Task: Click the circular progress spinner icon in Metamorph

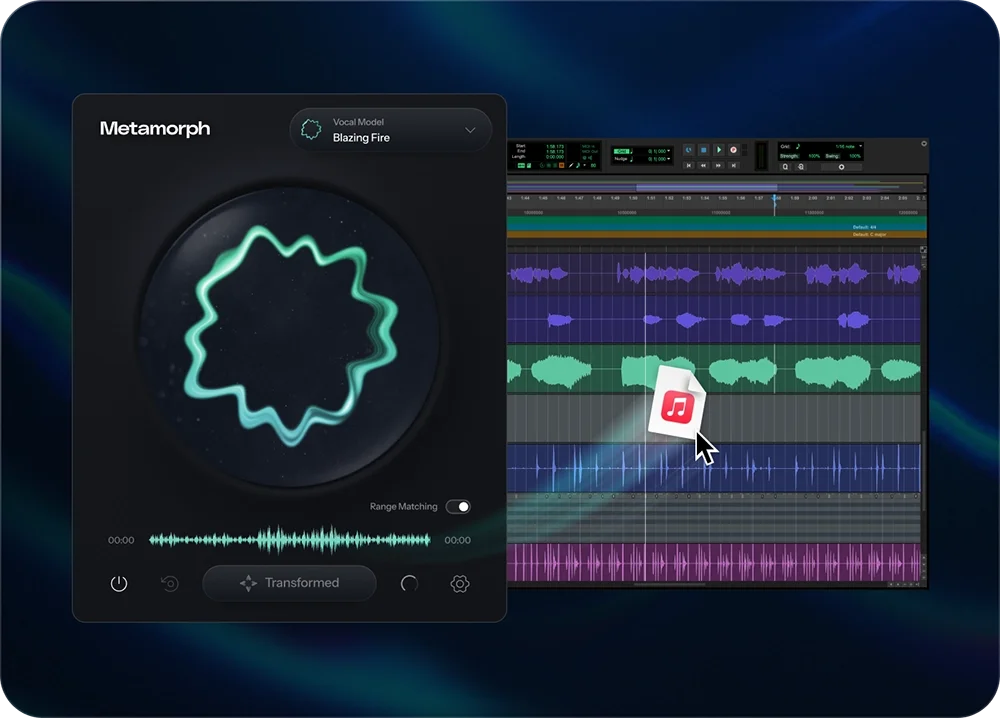Action: (409, 583)
